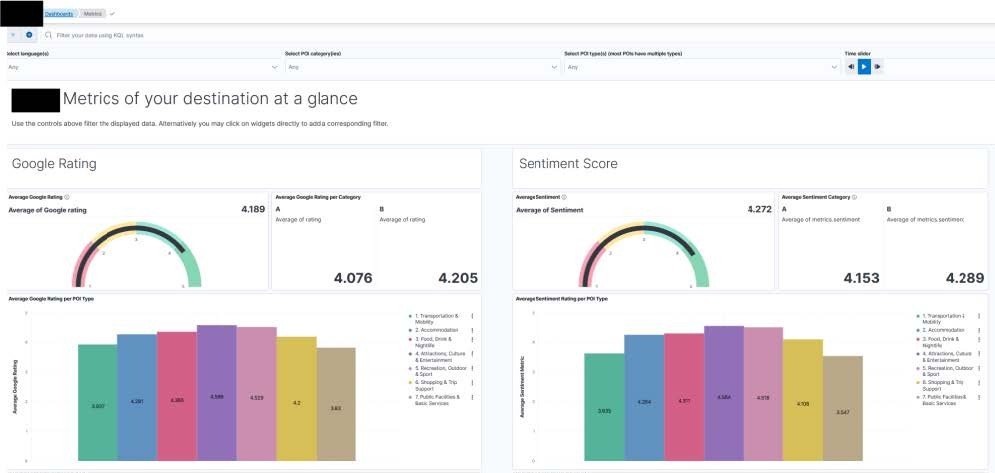Click the Metrics breadcrumb badge

tap(93, 13)
